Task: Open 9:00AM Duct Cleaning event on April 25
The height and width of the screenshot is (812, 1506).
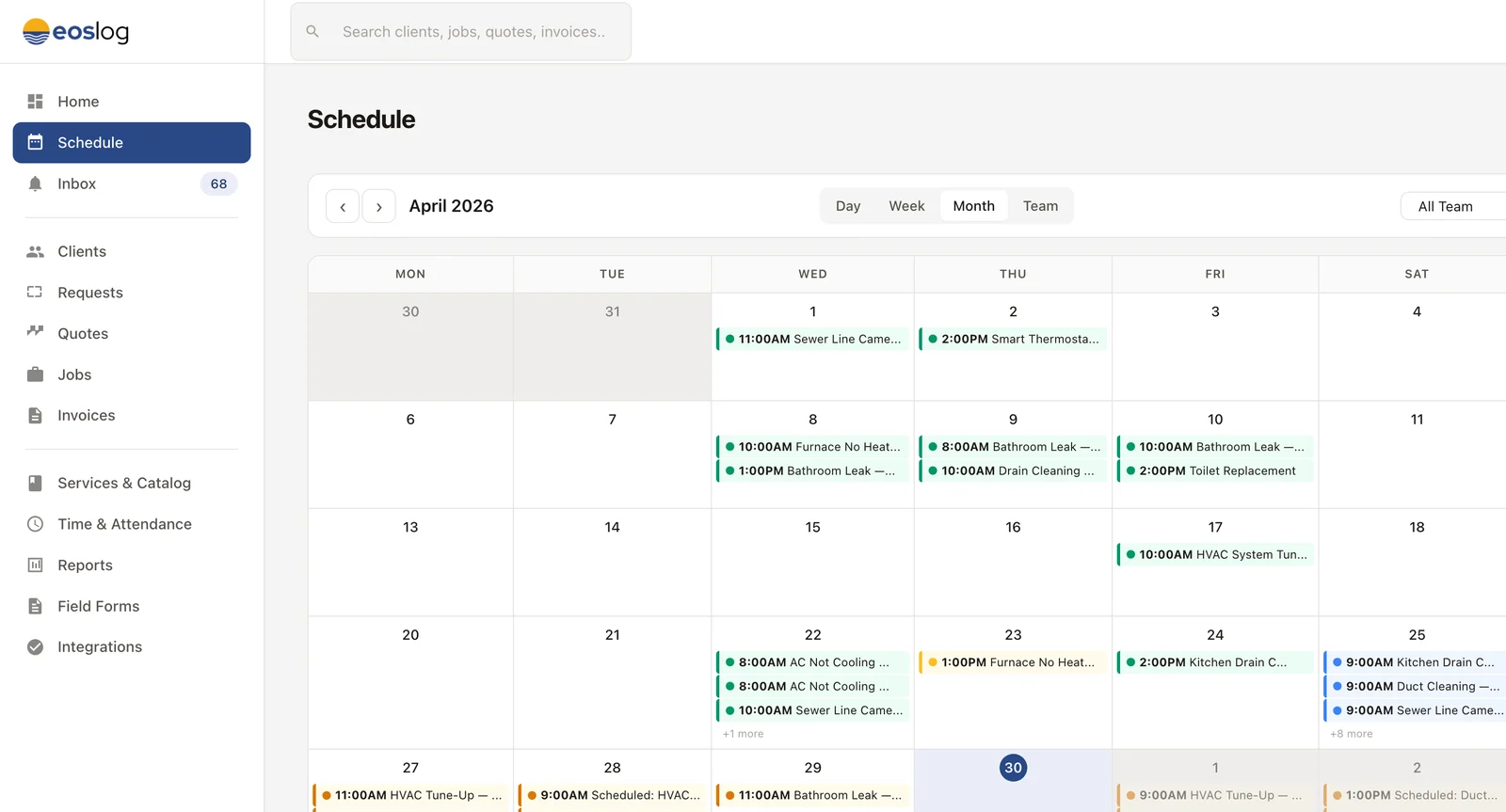Action: click(1415, 686)
